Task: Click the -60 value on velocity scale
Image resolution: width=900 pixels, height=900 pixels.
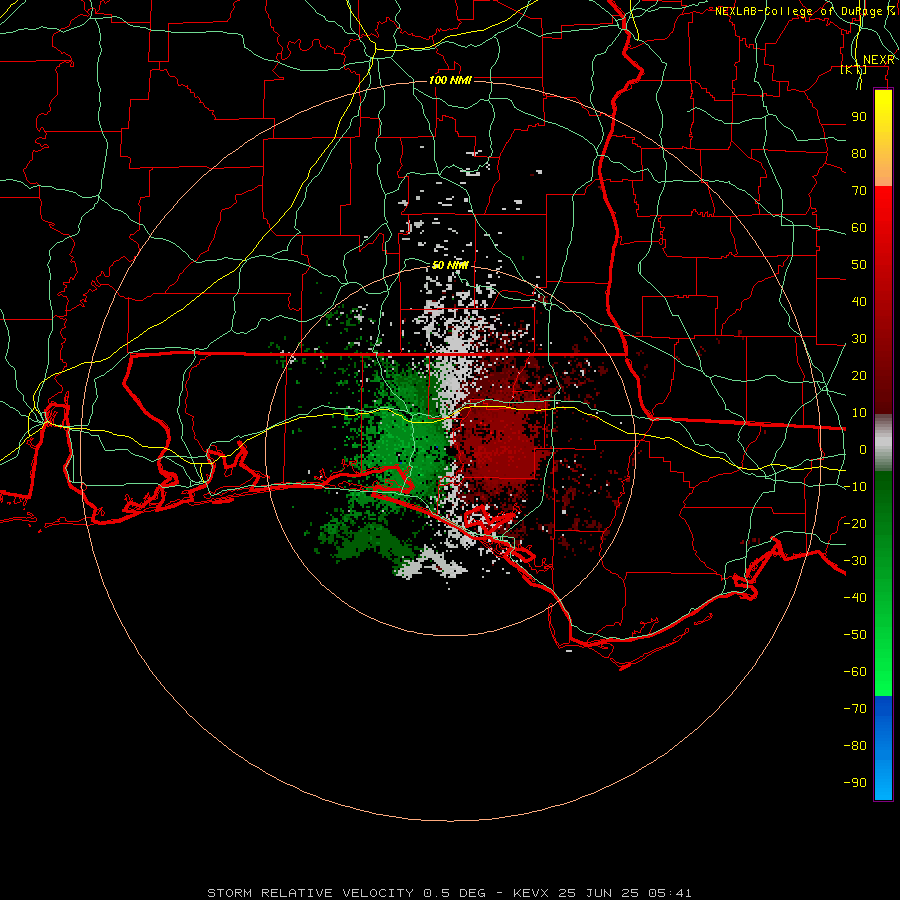Action: [855, 672]
